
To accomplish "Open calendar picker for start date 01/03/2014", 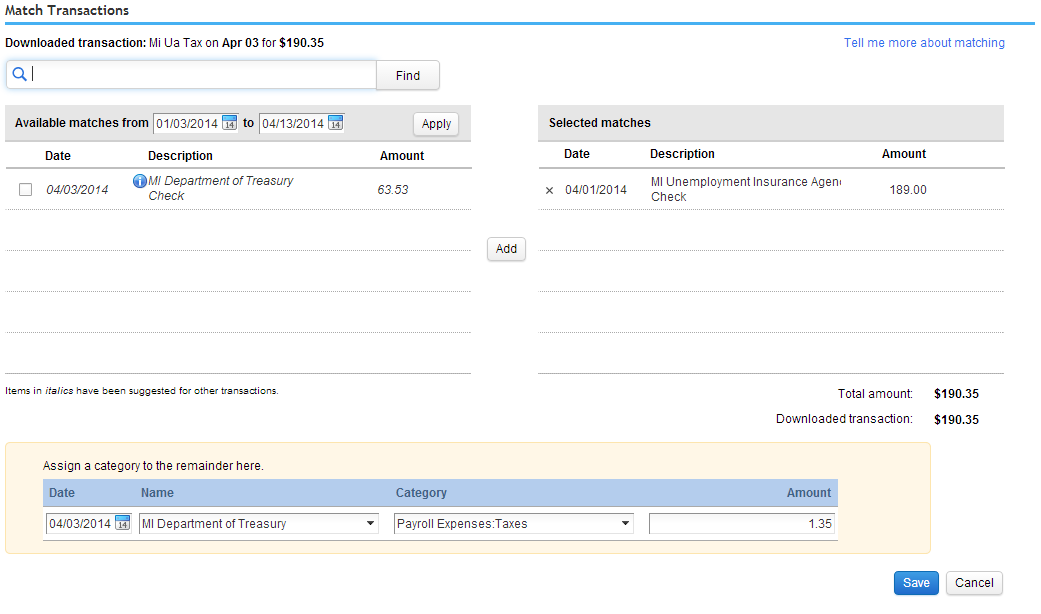I will coord(229,124).
